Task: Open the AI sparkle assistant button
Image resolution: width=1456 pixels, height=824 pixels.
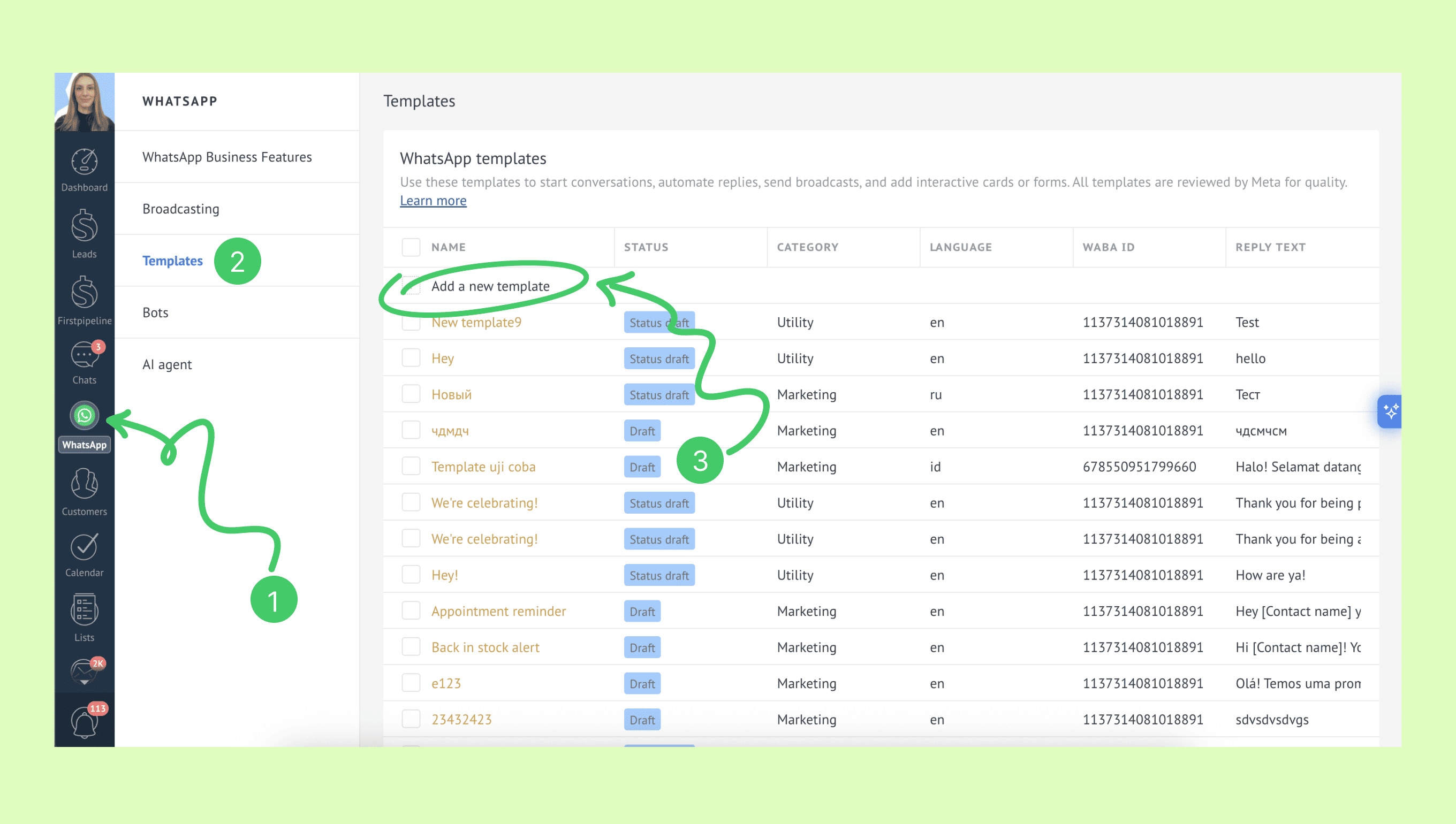Action: (1390, 411)
